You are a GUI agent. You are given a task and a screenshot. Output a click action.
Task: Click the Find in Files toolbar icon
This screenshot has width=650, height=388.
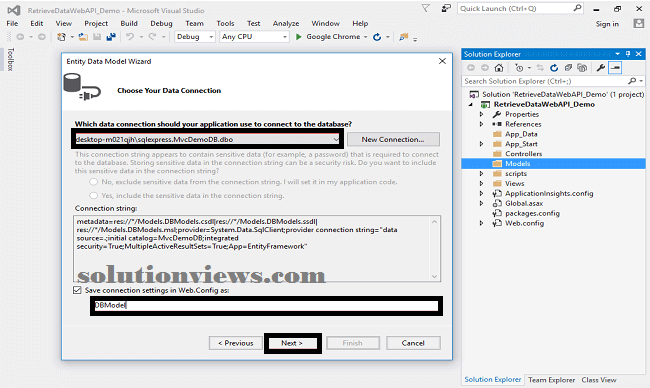pos(403,37)
